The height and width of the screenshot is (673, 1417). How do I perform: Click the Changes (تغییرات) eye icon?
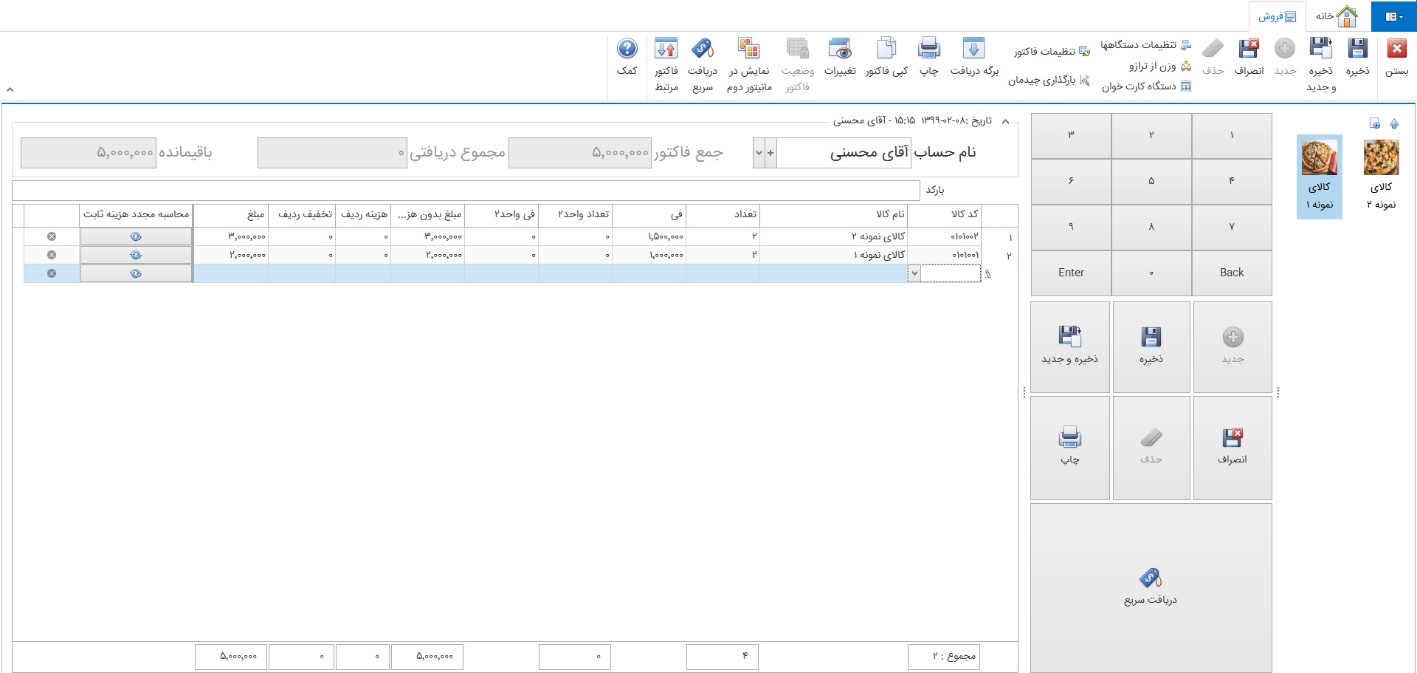[x=839, y=50]
